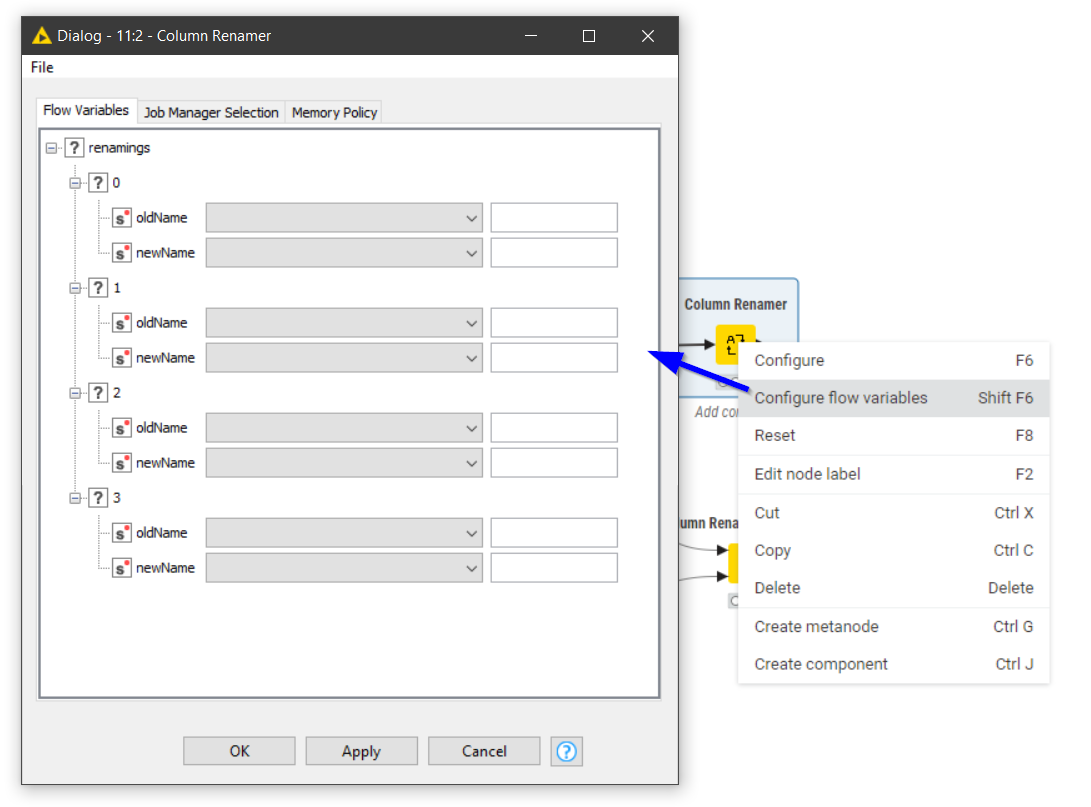Image resolution: width=1091 pixels, height=807 pixels.
Task: Choose Edit node label menu item
Action: pyautogui.click(x=893, y=474)
